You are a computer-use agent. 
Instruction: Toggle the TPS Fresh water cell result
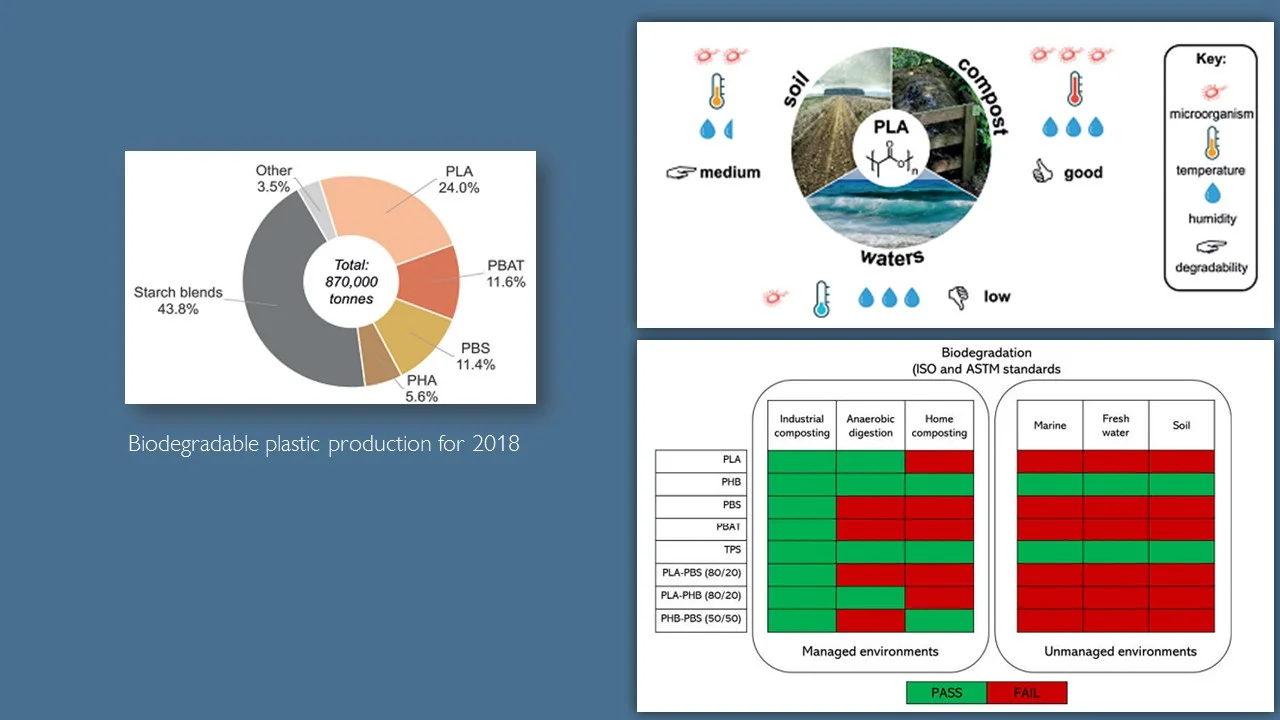(x=1115, y=552)
